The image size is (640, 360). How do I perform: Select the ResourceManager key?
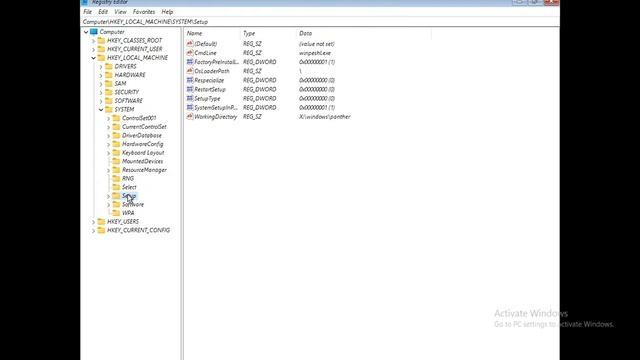coord(144,170)
